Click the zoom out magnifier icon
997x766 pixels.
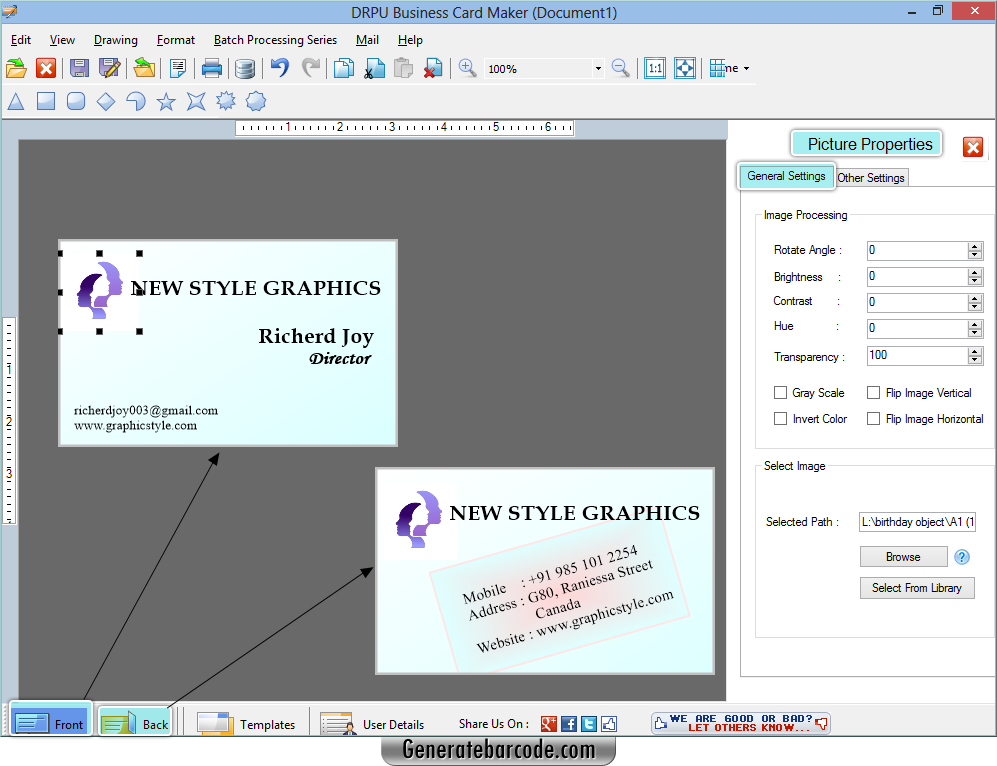621,68
